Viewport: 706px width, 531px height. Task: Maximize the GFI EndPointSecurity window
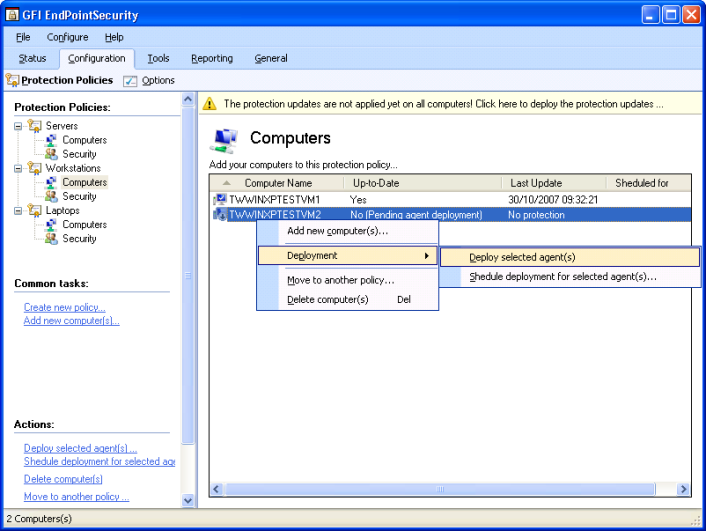[670, 15]
